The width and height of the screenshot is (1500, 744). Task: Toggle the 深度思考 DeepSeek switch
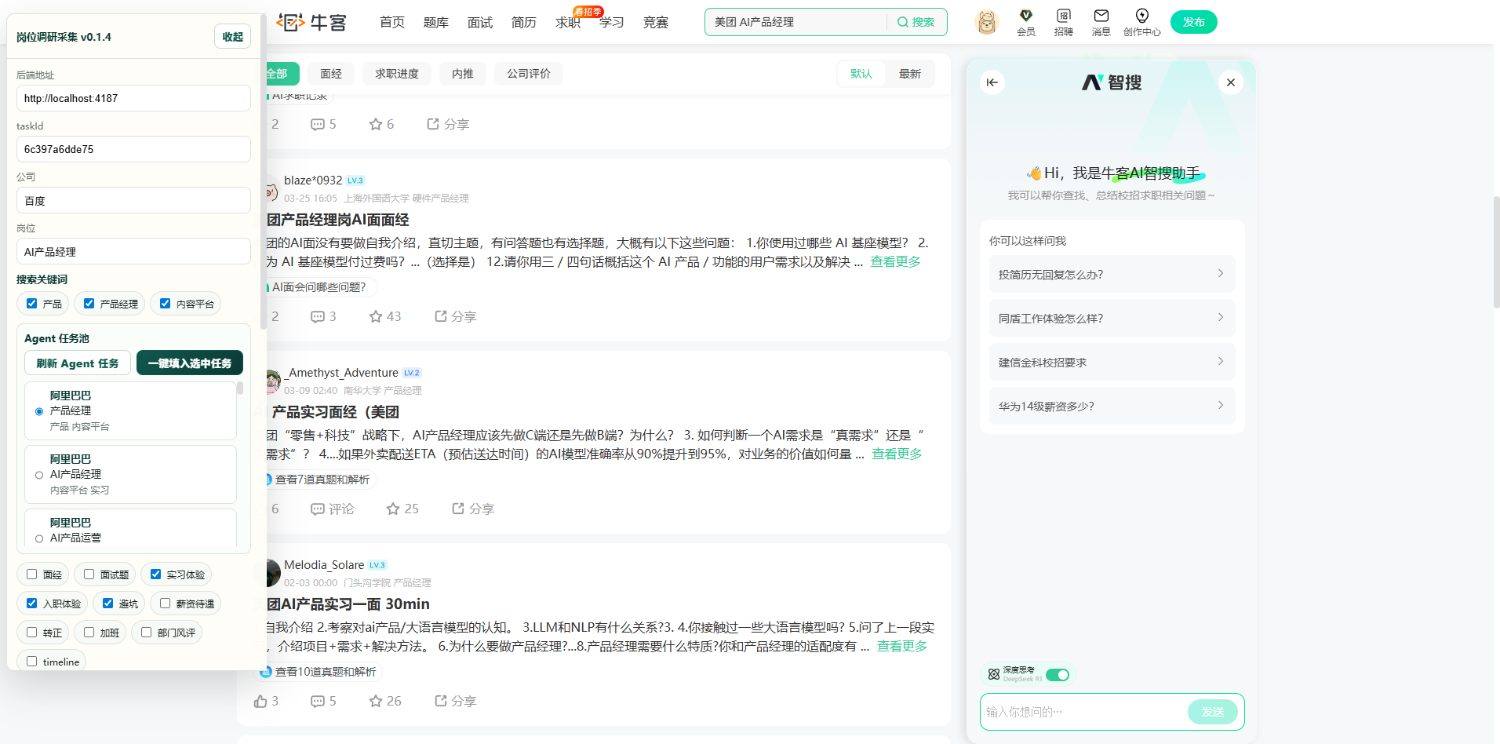(x=1057, y=674)
